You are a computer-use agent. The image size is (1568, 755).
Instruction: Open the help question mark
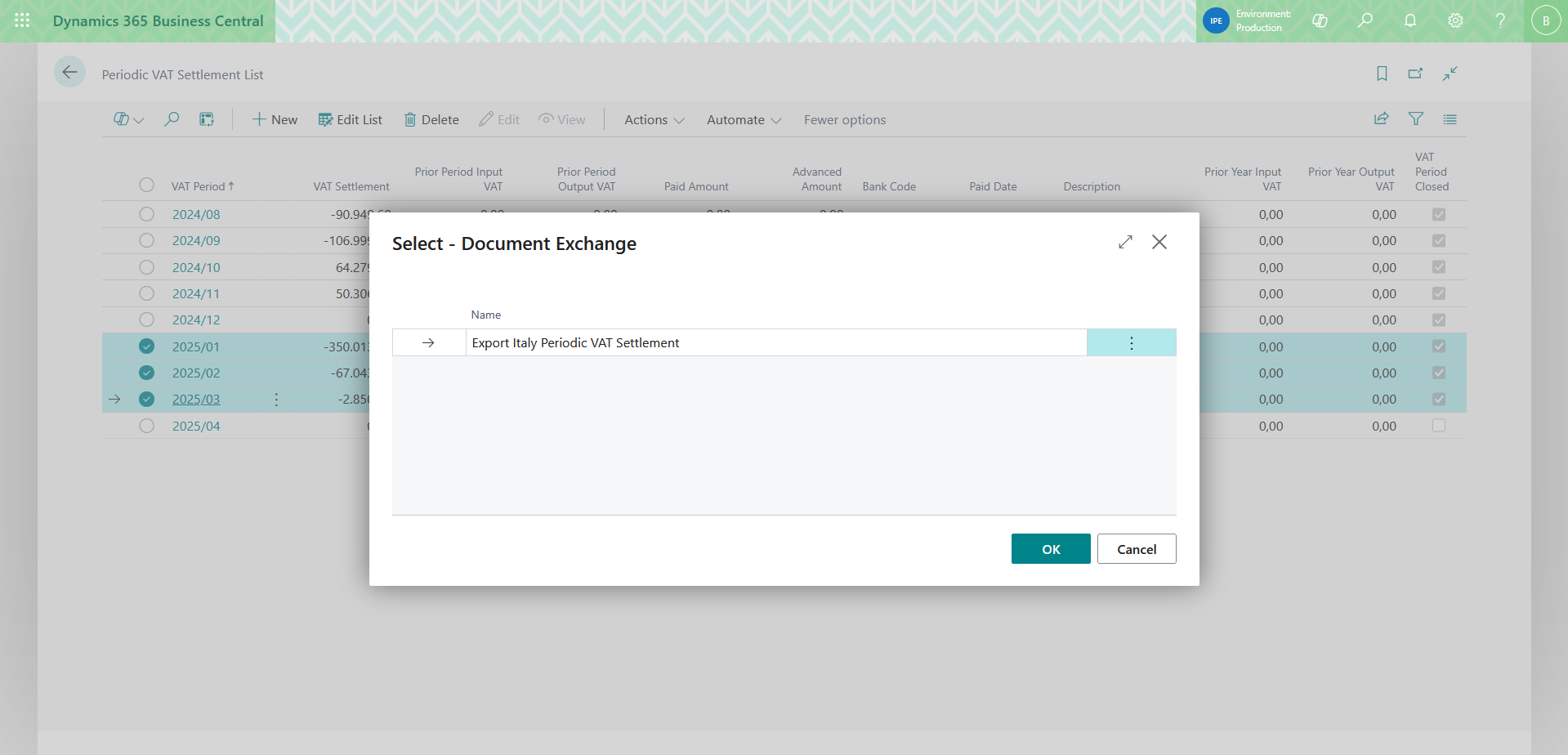pos(1500,20)
